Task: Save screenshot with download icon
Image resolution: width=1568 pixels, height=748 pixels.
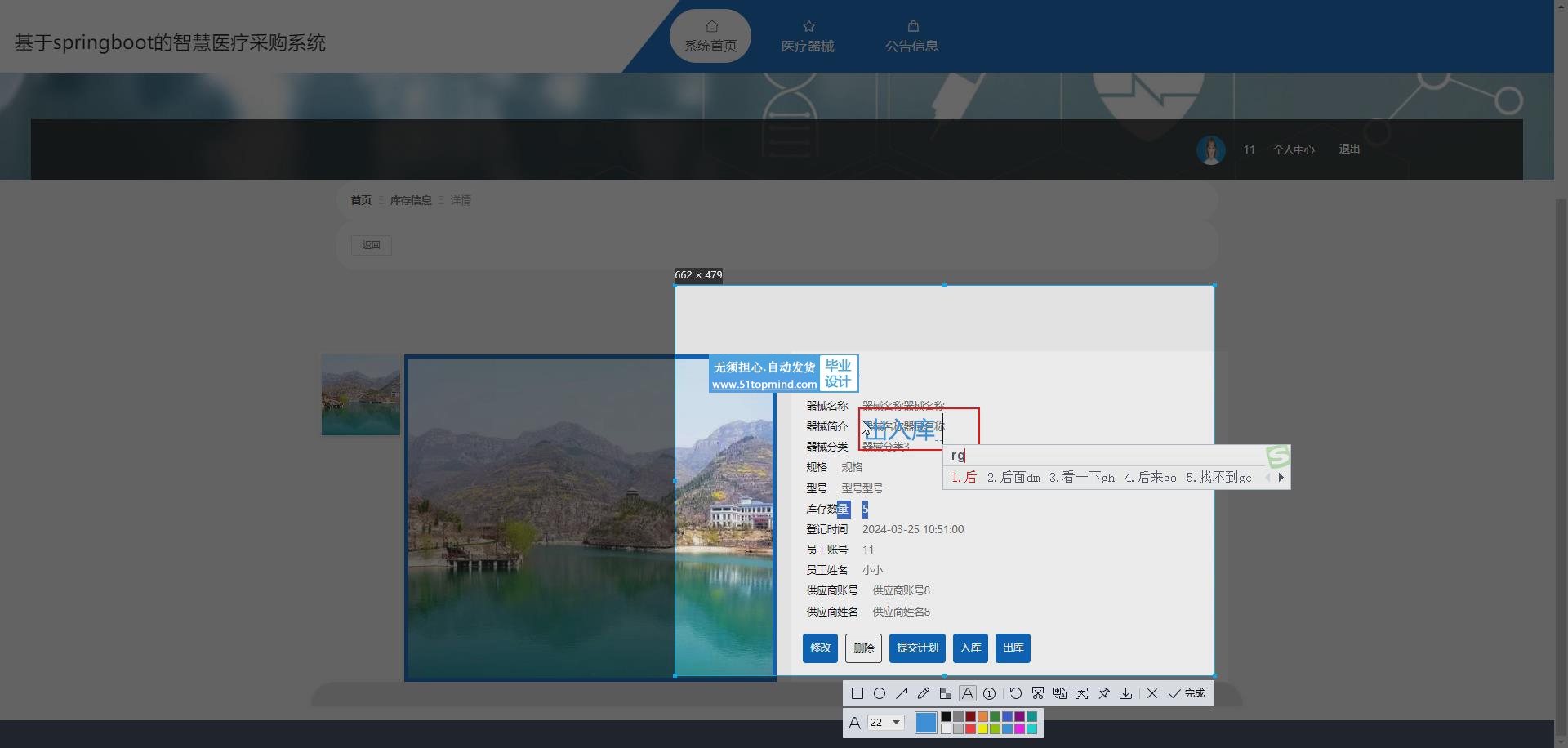Action: coord(1125,693)
